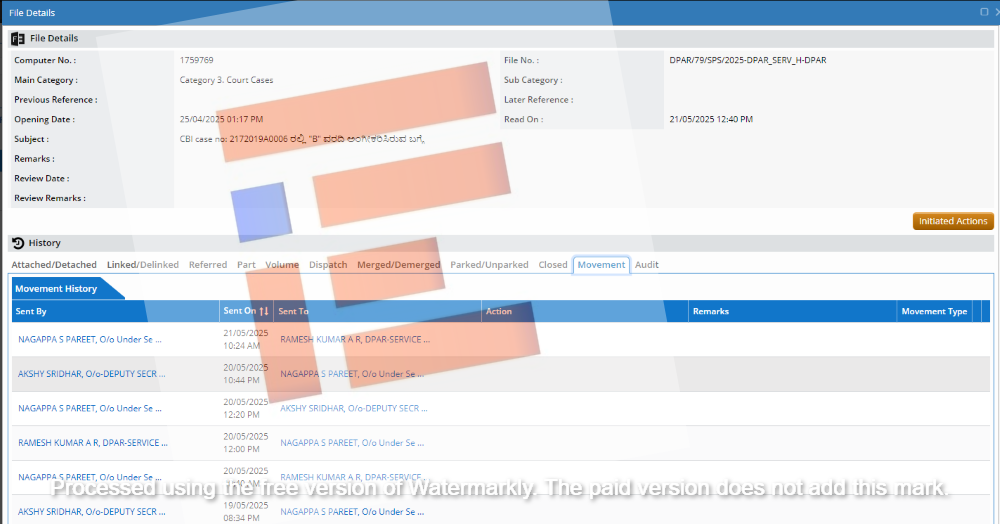Show the Merged/Demerged tab
The image size is (1000, 524).
click(x=398, y=265)
